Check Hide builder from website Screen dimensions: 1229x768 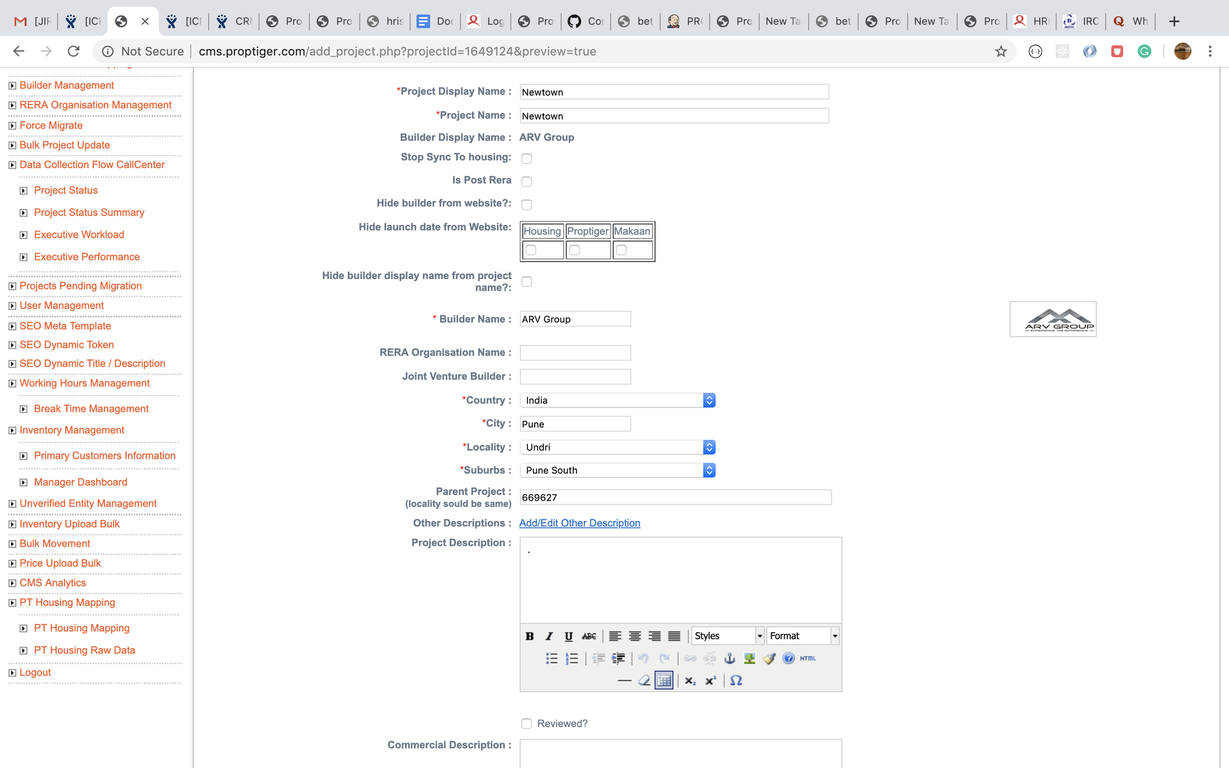coord(526,204)
